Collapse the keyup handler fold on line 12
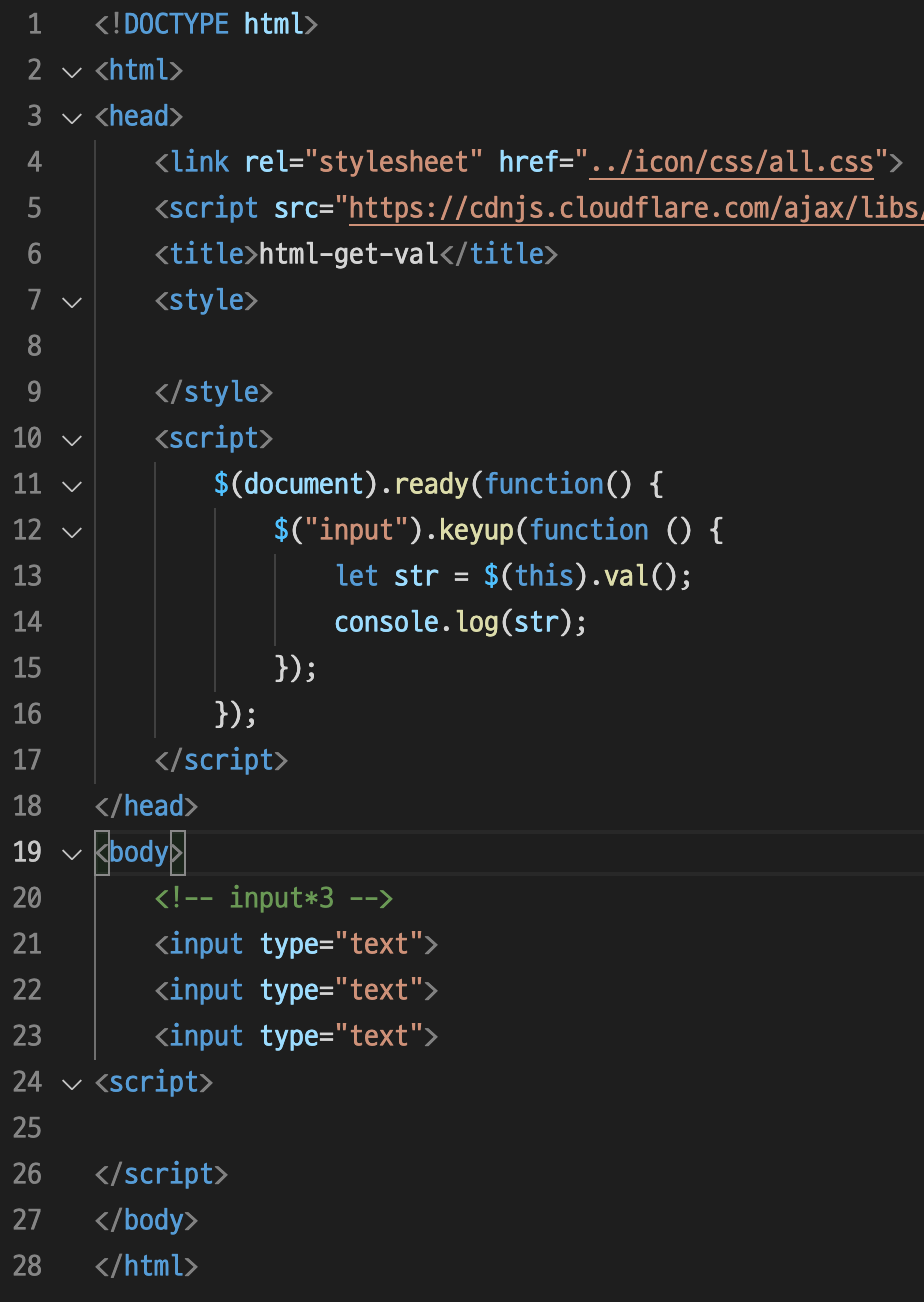Screen dimensions: 924x1302 (x=71, y=531)
